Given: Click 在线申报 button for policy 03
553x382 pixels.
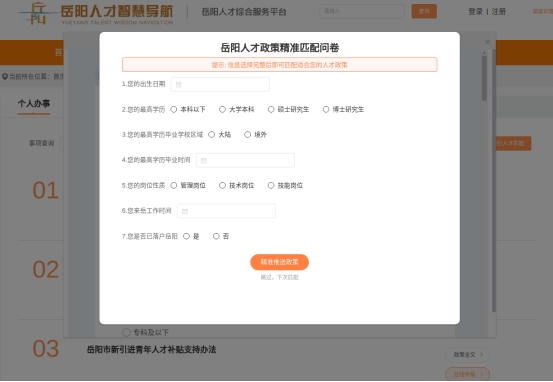Looking at the screenshot, I should click(x=468, y=374).
